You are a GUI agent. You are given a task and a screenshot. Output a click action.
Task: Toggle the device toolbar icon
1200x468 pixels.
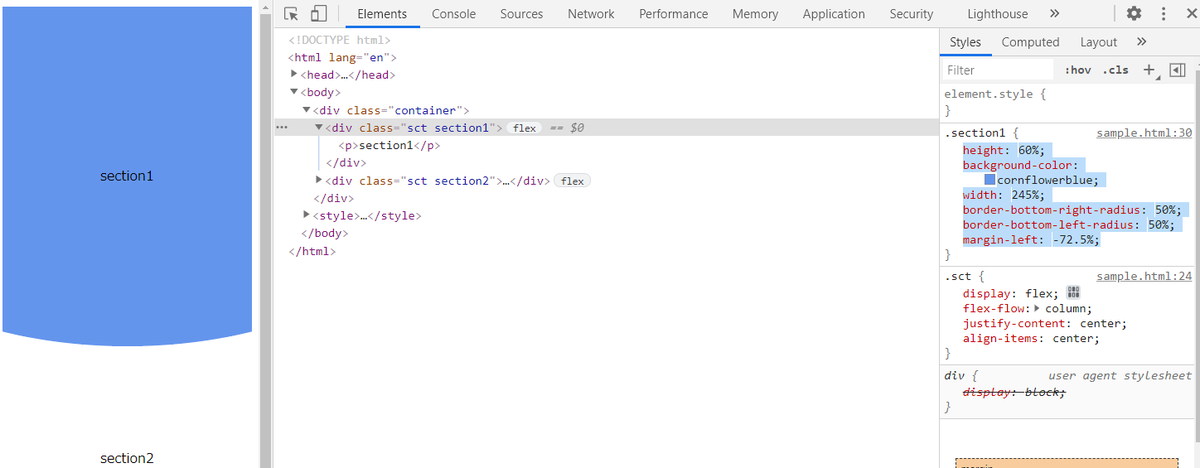[319, 14]
